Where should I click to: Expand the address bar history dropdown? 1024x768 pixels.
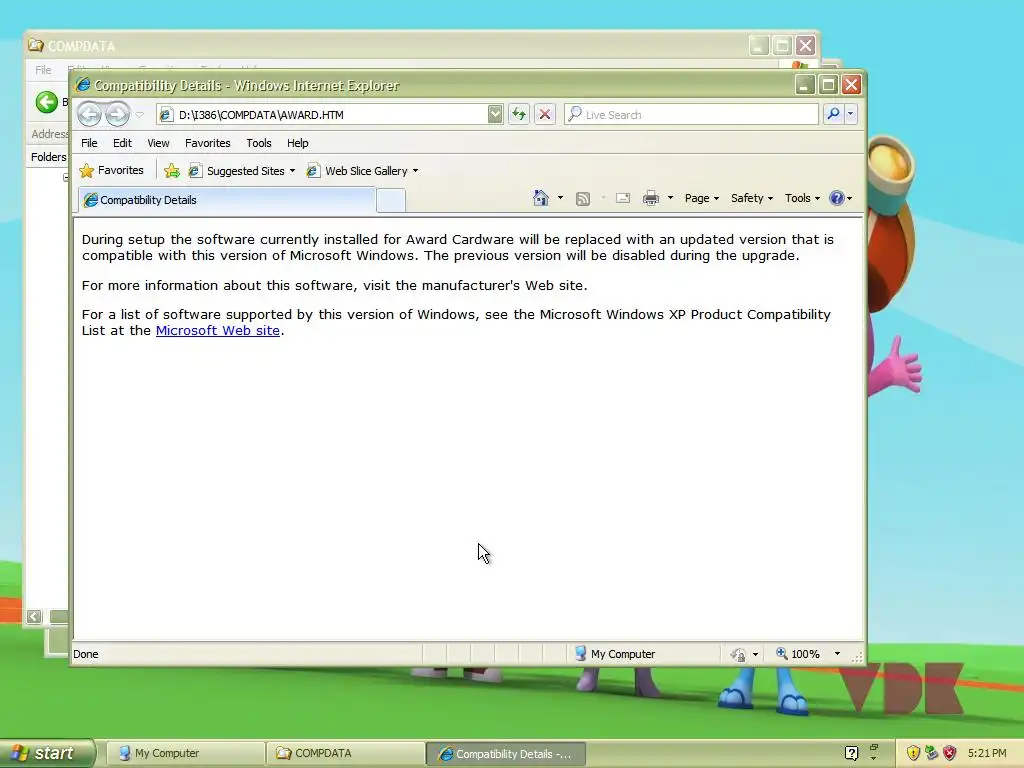coord(495,114)
